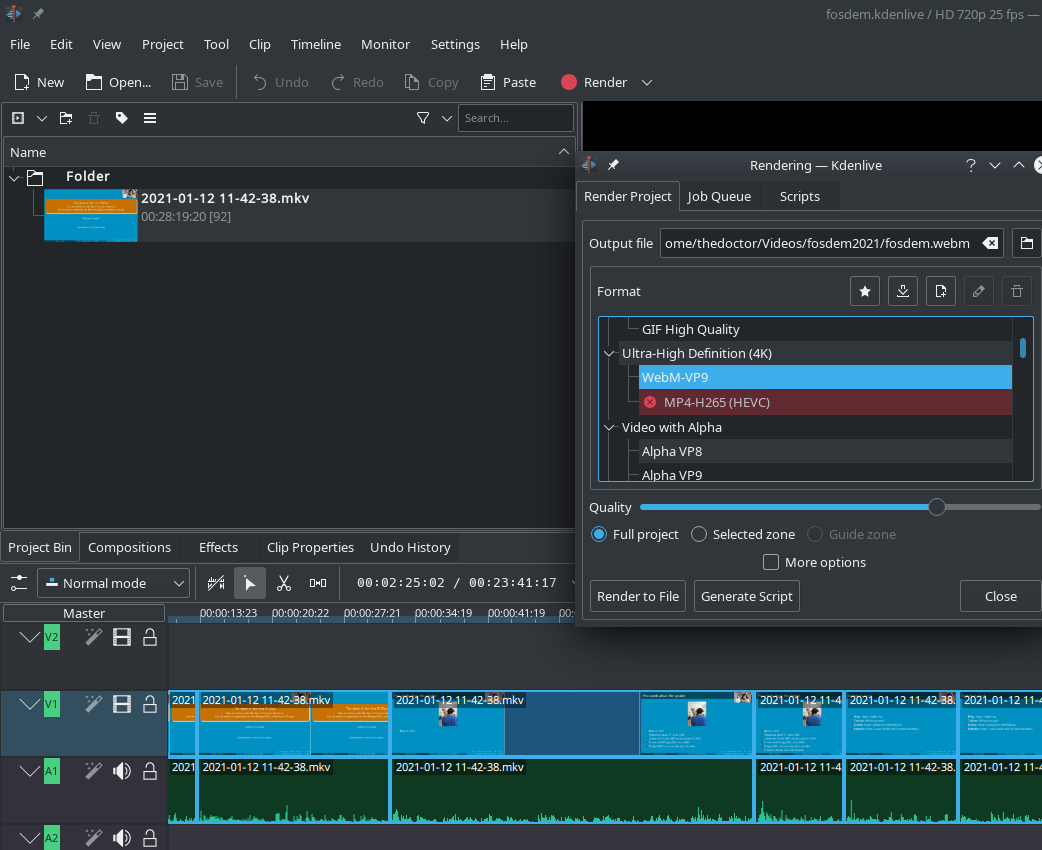Hide video on track V2 film icon
The image size is (1042, 850).
pyautogui.click(x=122, y=637)
